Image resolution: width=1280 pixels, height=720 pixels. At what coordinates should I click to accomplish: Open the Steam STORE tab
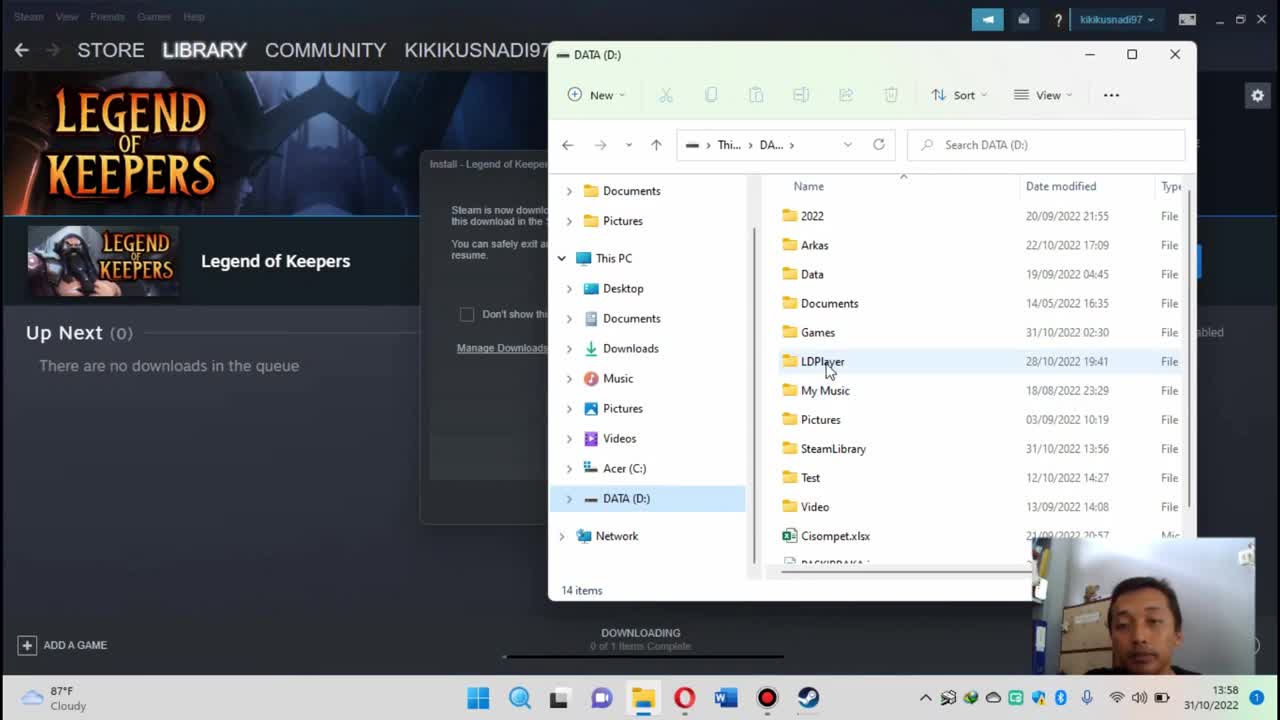tap(111, 50)
